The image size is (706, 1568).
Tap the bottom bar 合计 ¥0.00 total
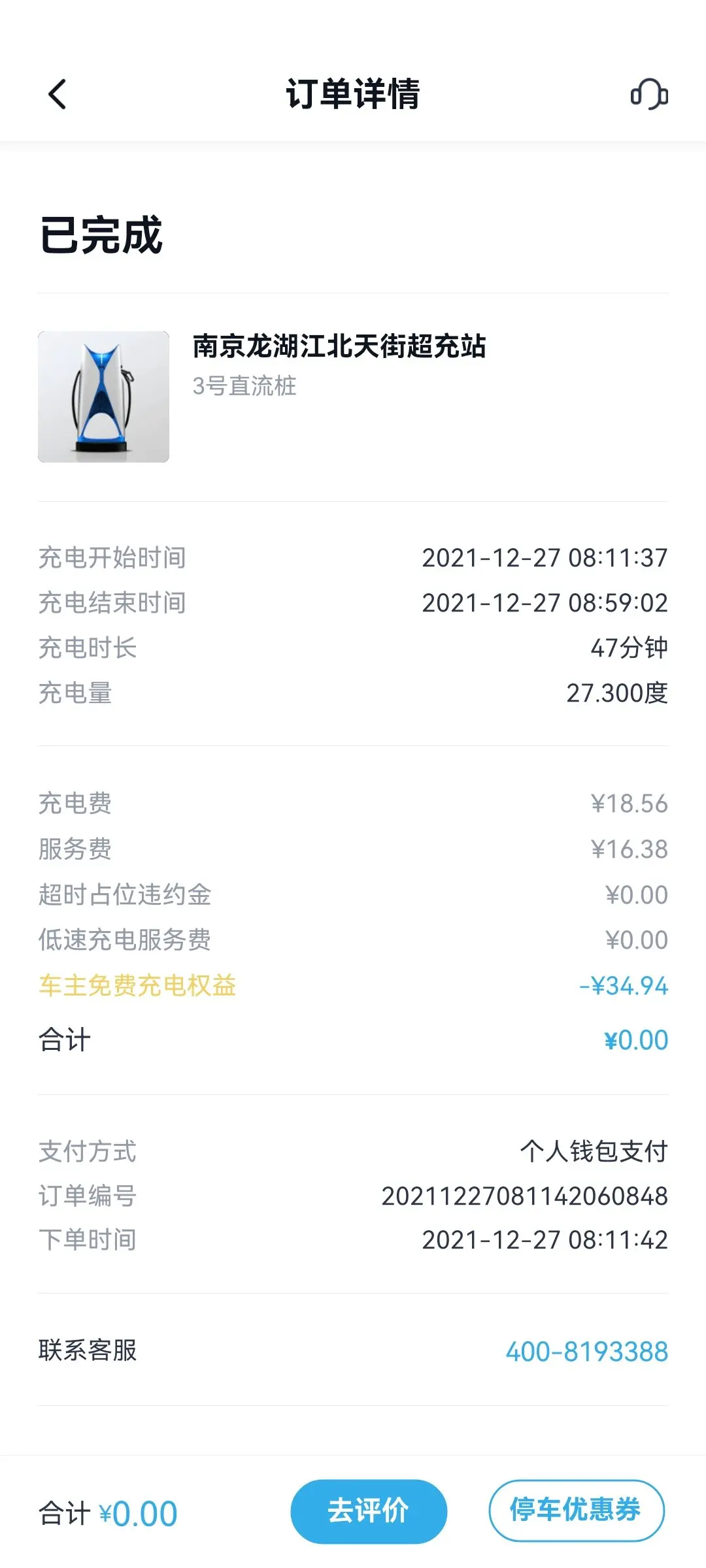tap(109, 1513)
